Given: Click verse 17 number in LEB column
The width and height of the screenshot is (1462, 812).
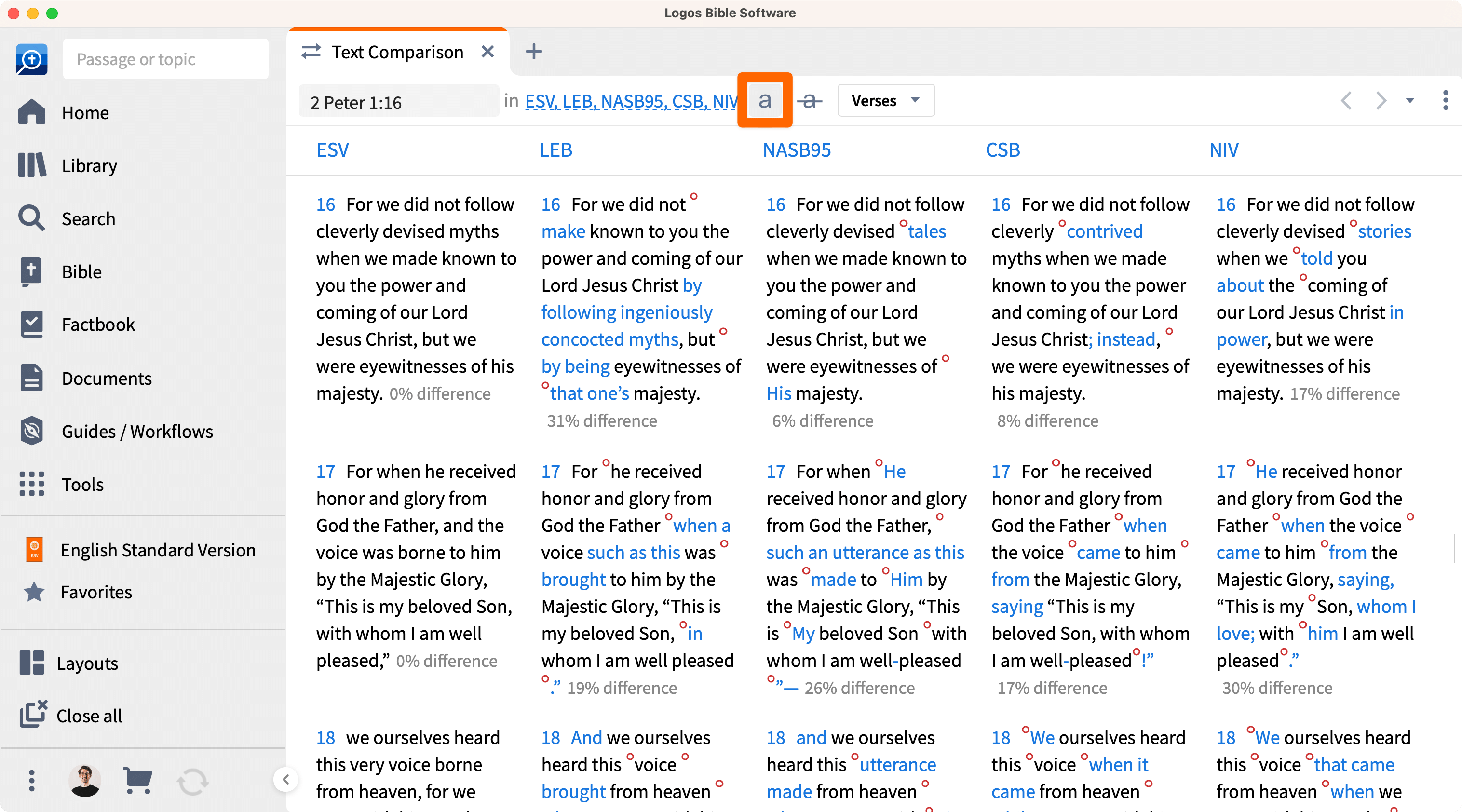Looking at the screenshot, I should click(551, 471).
